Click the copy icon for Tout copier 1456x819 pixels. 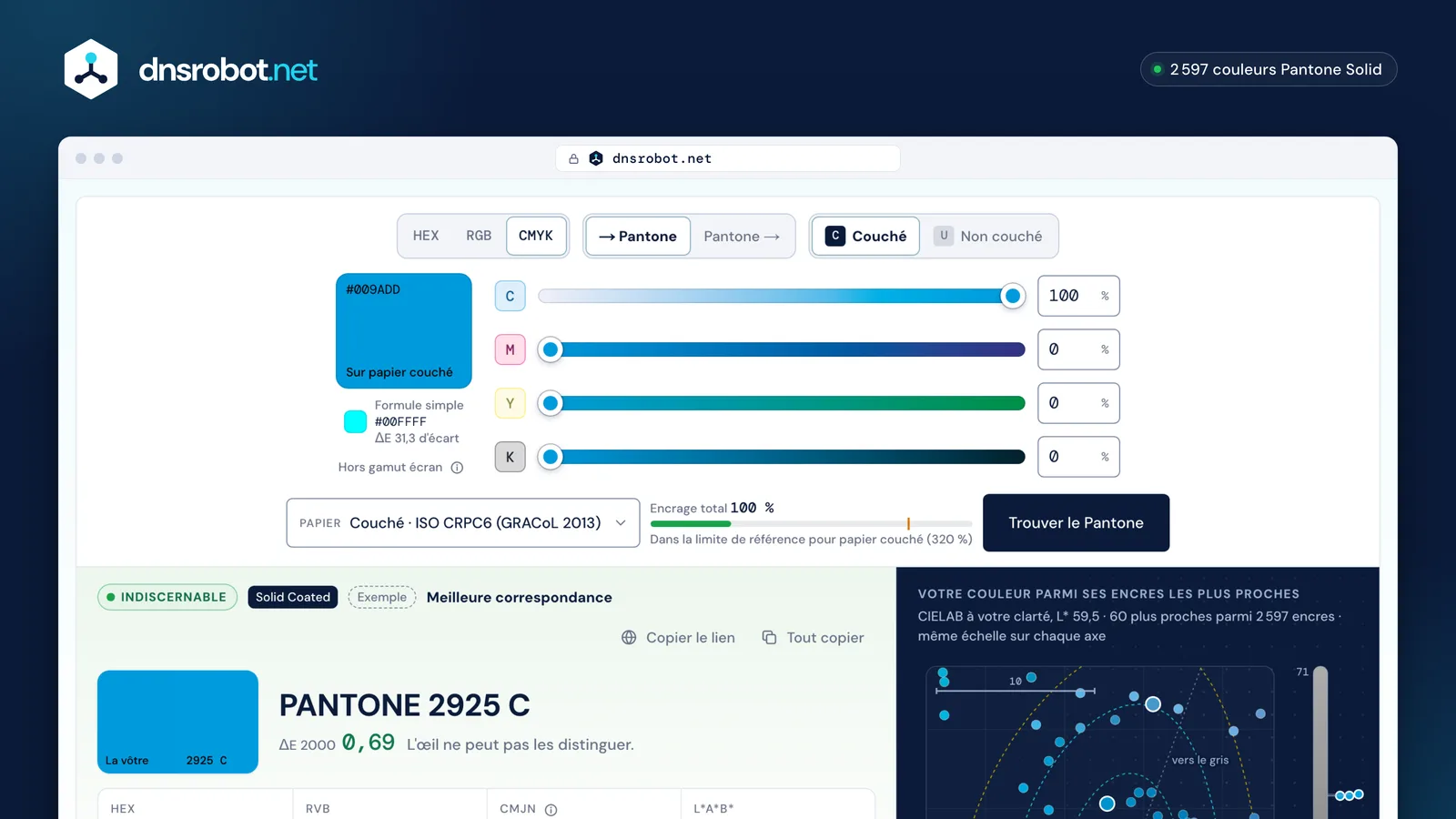coord(769,637)
